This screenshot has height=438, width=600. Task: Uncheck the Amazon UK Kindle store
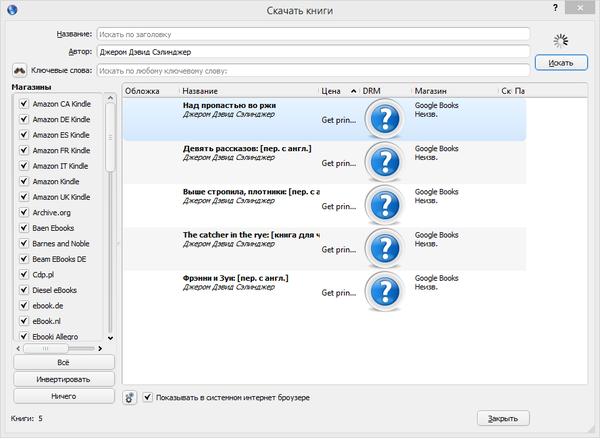pos(24,197)
